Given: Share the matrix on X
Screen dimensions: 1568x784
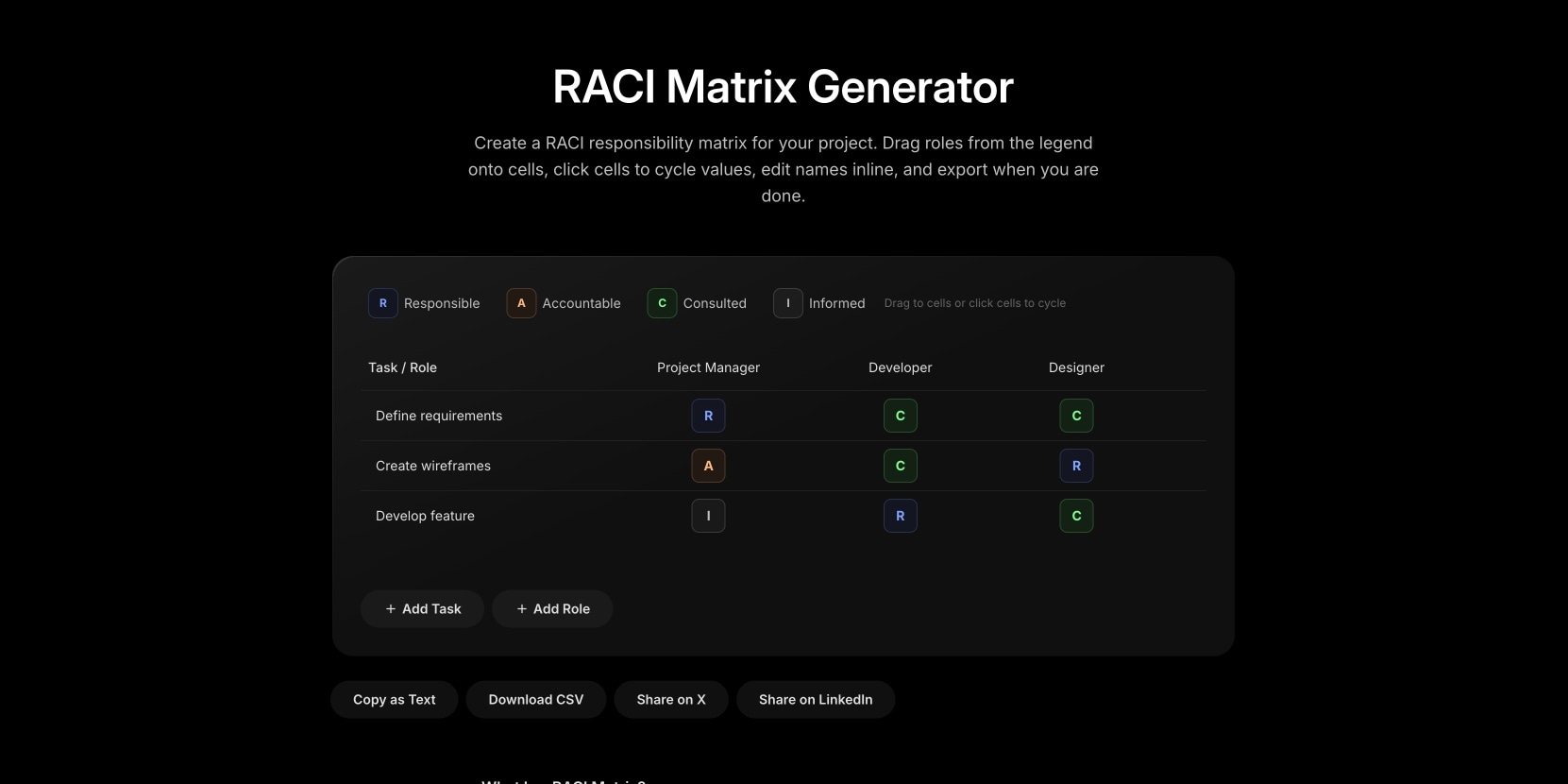Looking at the screenshot, I should [671, 700].
